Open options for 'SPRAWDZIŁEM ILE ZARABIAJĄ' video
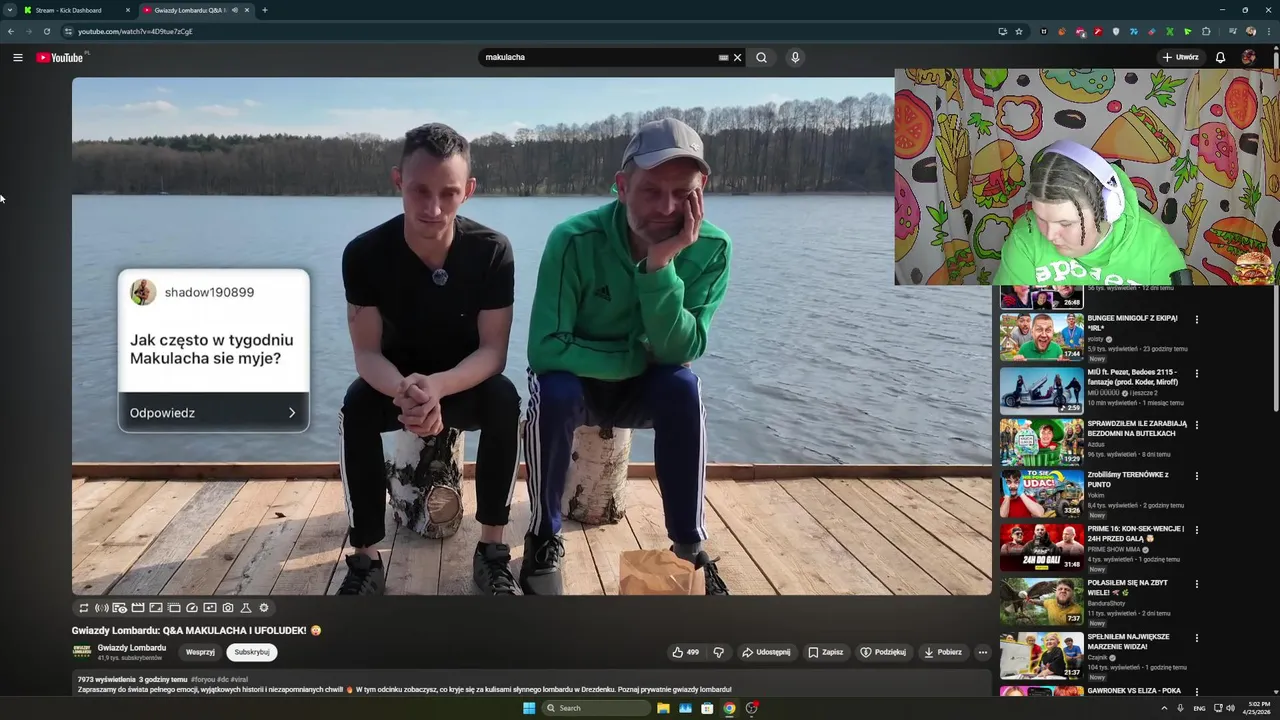The image size is (1280, 720). pos(1197,425)
